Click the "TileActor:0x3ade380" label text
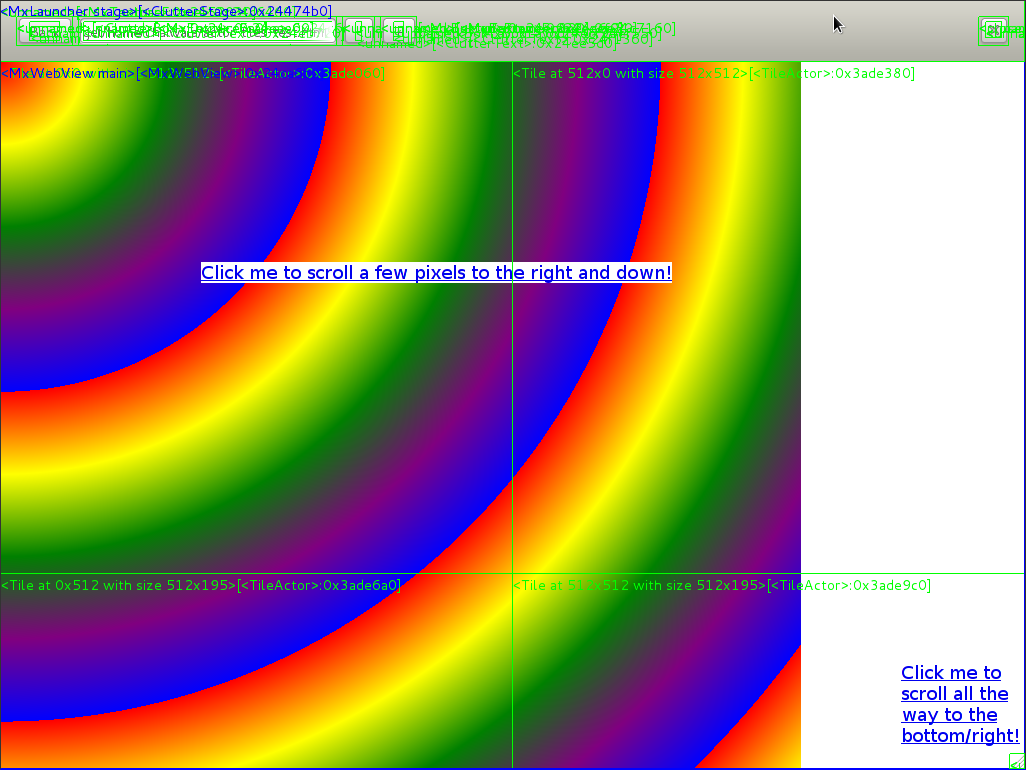 (832, 74)
